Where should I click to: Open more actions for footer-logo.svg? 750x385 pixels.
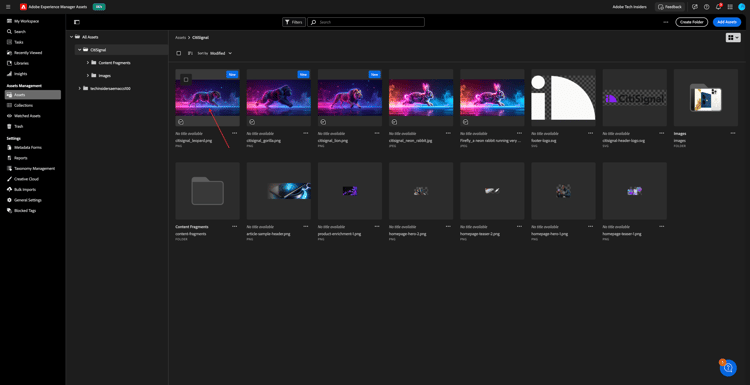click(591, 133)
